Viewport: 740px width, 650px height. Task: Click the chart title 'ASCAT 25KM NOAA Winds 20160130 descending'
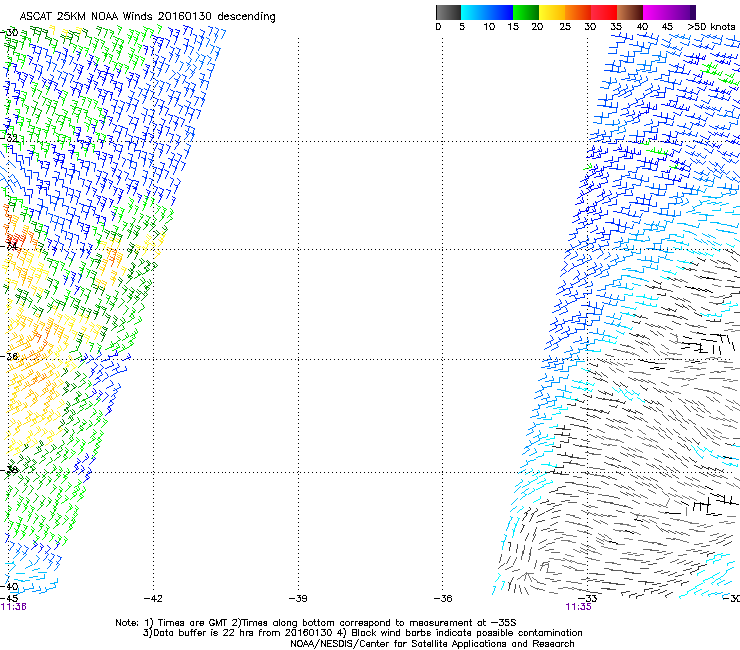[147, 17]
